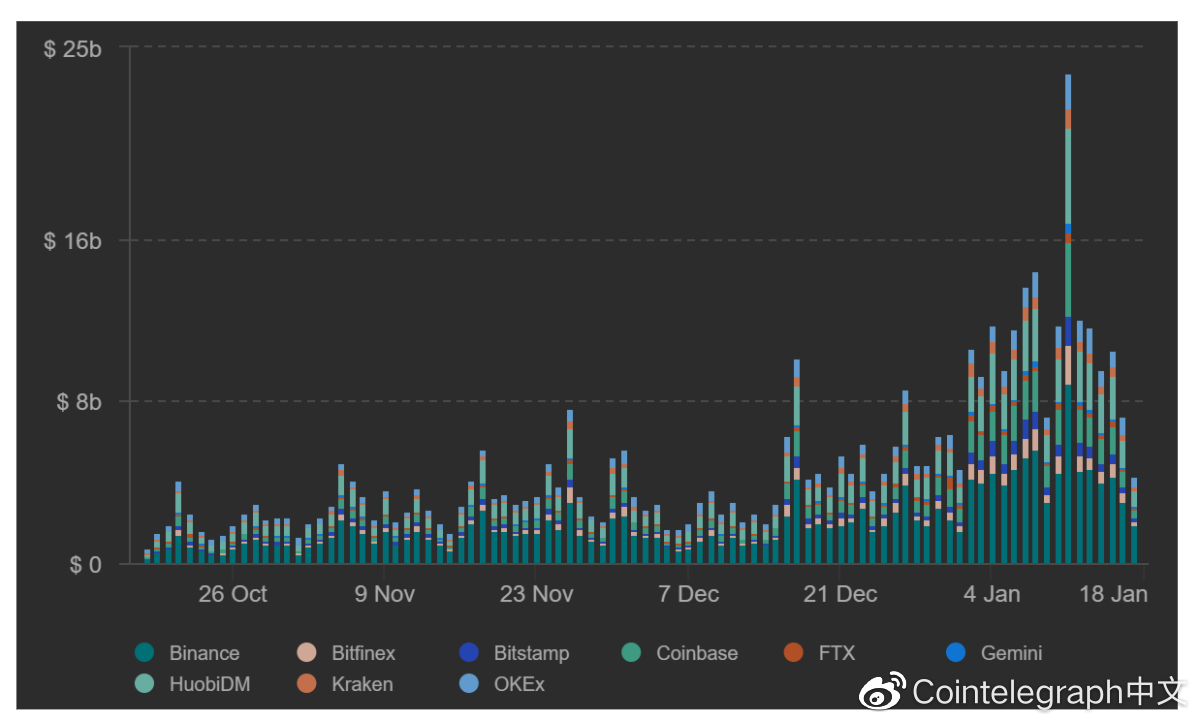The height and width of the screenshot is (724, 1199).
Task: Toggle the OKEx series label
Action: click(x=519, y=684)
